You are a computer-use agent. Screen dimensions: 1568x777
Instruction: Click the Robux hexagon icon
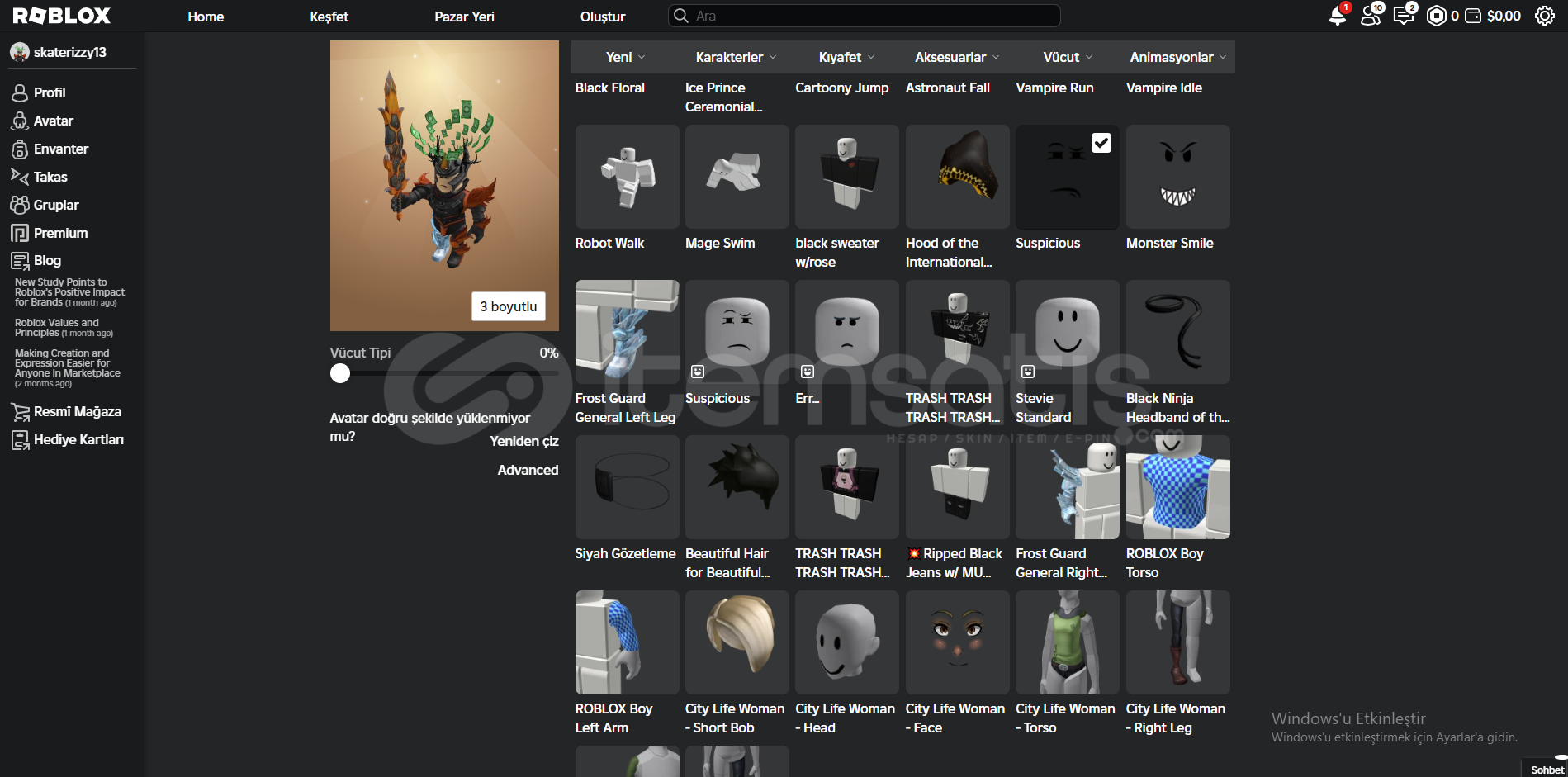[1437, 16]
